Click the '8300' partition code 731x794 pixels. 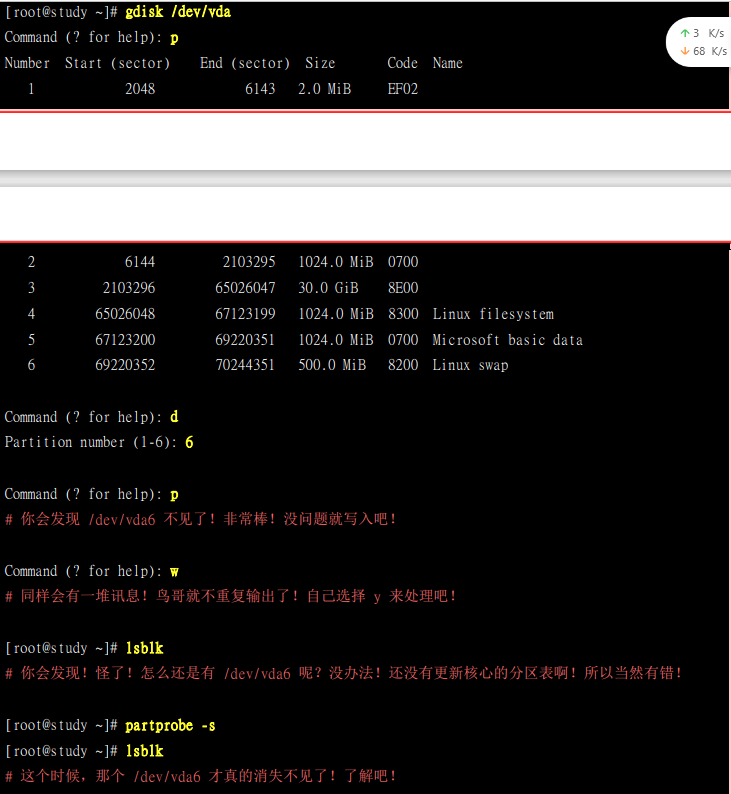click(x=403, y=314)
